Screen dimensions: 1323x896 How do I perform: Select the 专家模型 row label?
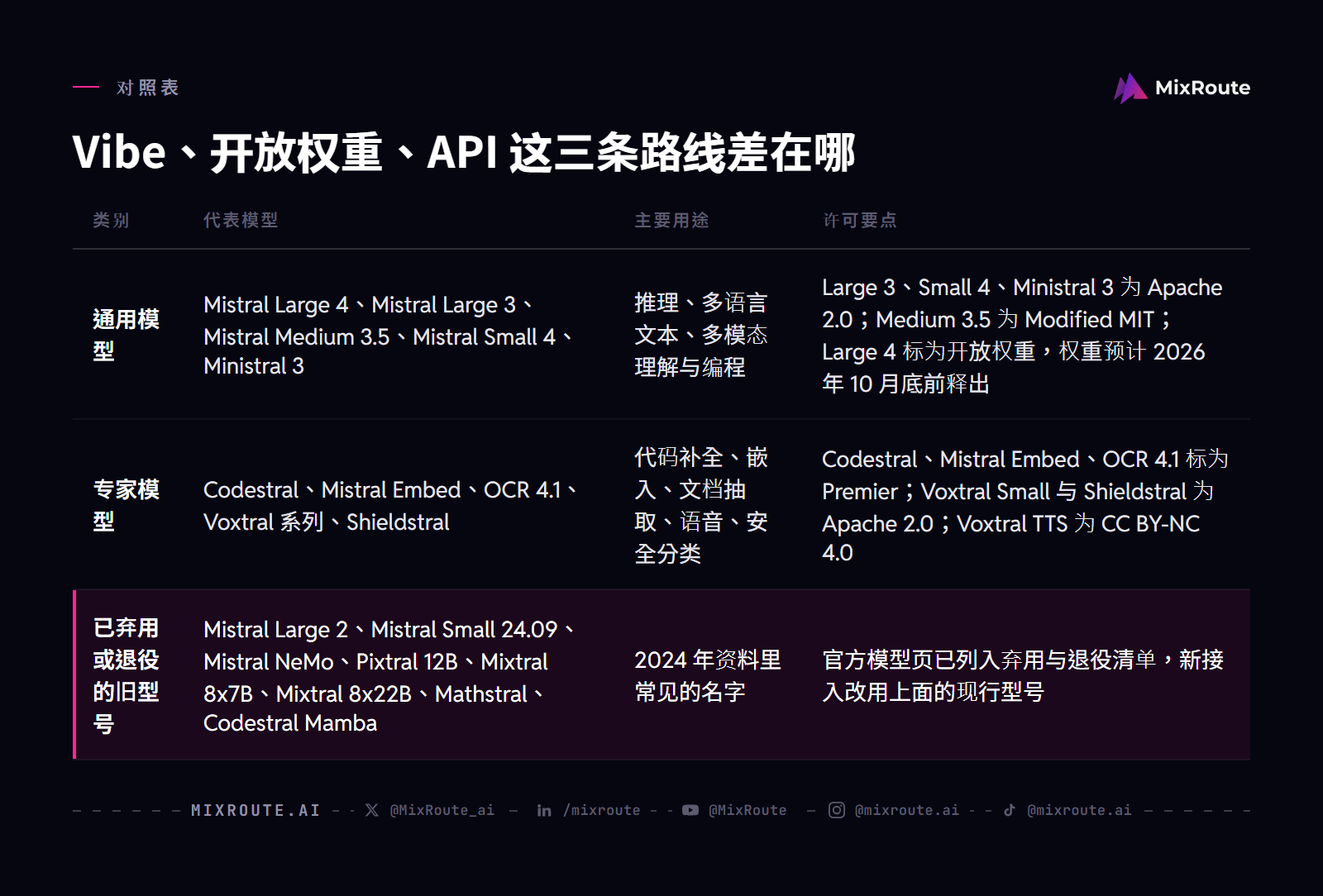tap(127, 505)
